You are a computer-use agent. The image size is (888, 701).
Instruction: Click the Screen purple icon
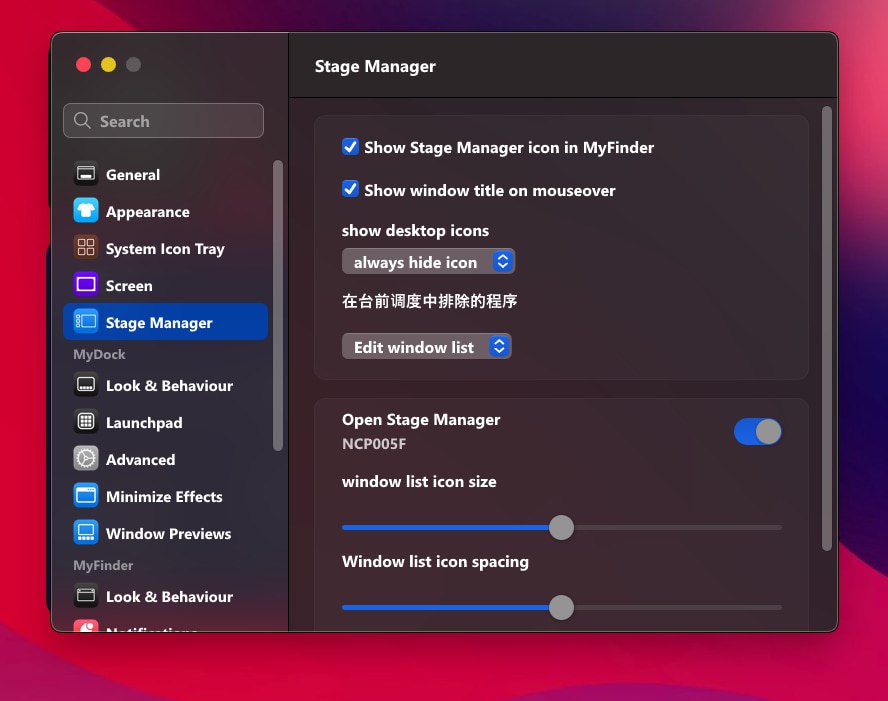point(86,284)
